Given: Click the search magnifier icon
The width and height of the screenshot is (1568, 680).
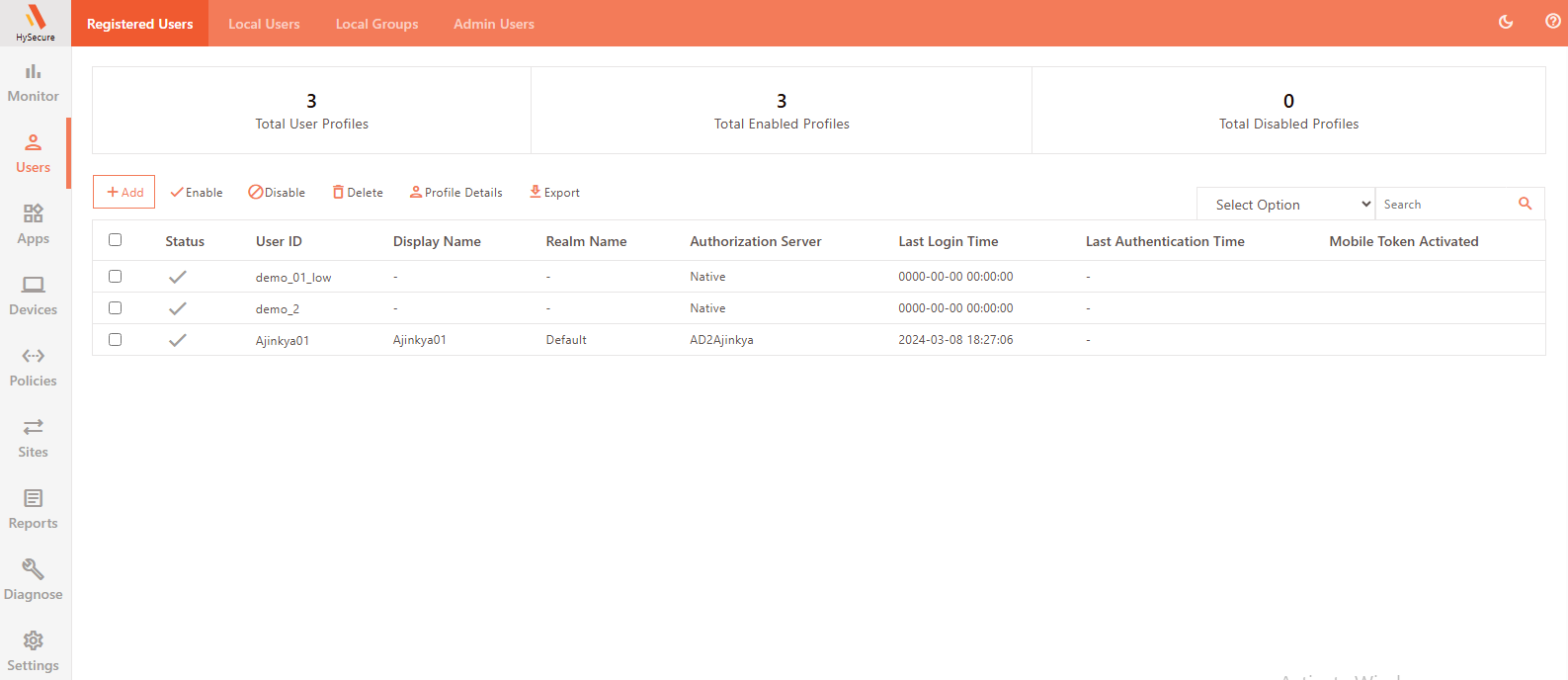Looking at the screenshot, I should (x=1525, y=204).
